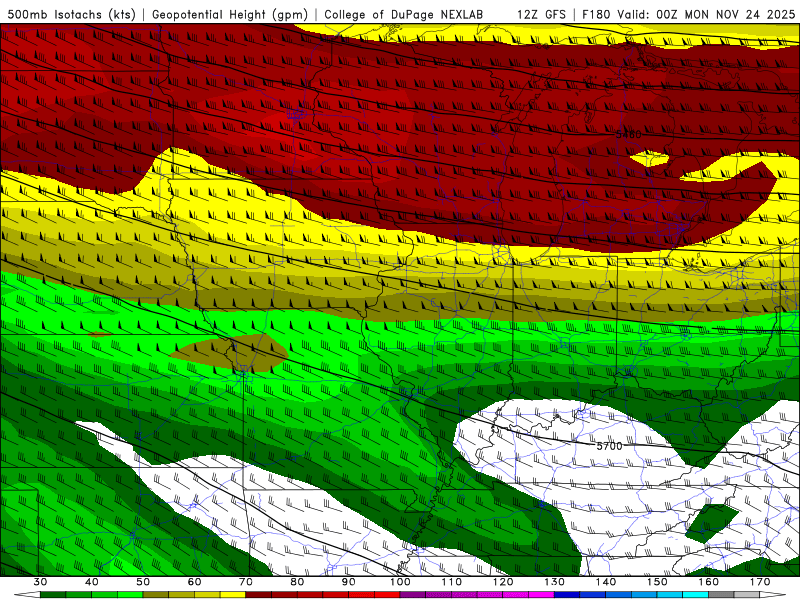Click the bright green 45-50 kt legend swatch

pyautogui.click(x=130, y=594)
